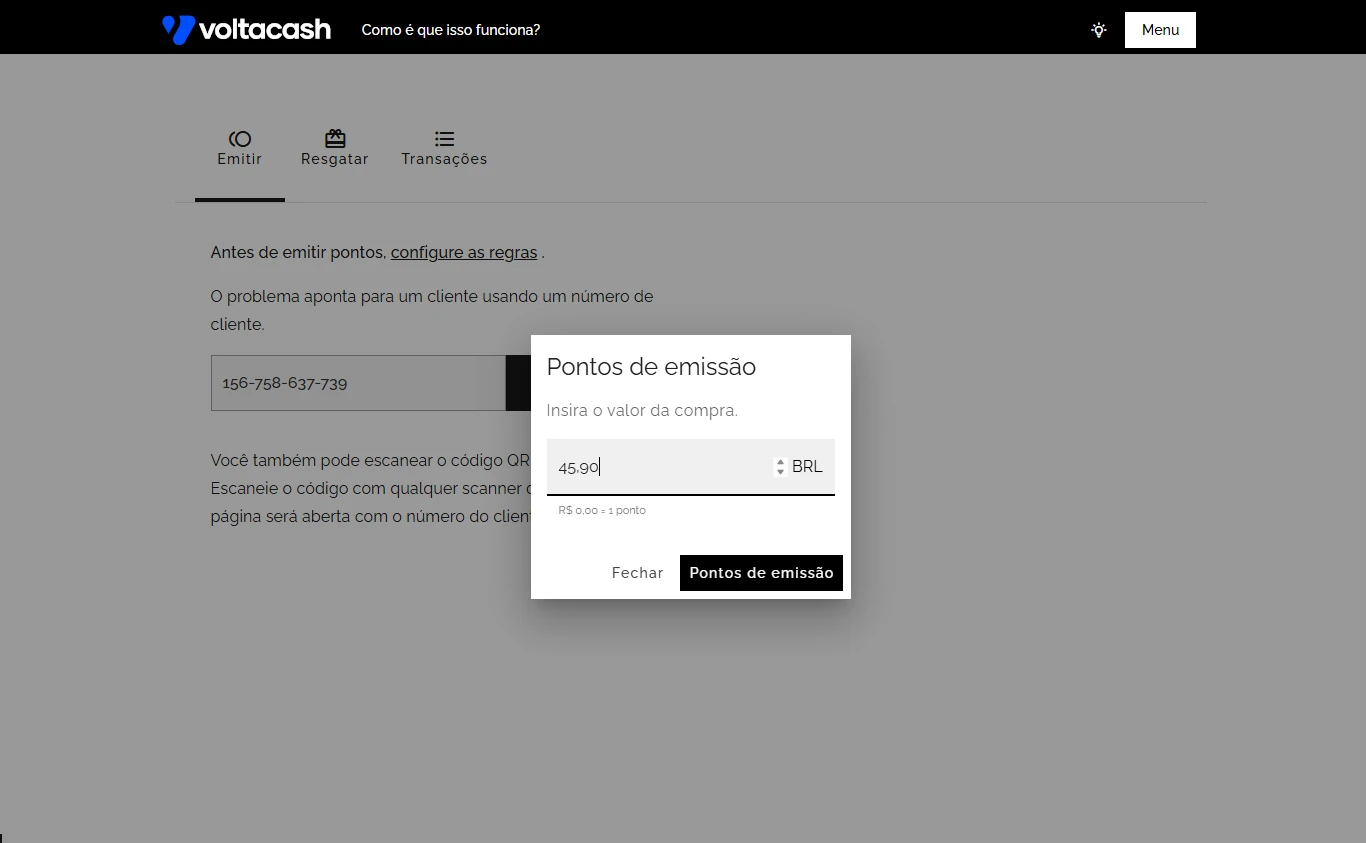Open the 'Como é que isso funciona?' link
Image resolution: width=1366 pixels, height=843 pixels.
[450, 30]
